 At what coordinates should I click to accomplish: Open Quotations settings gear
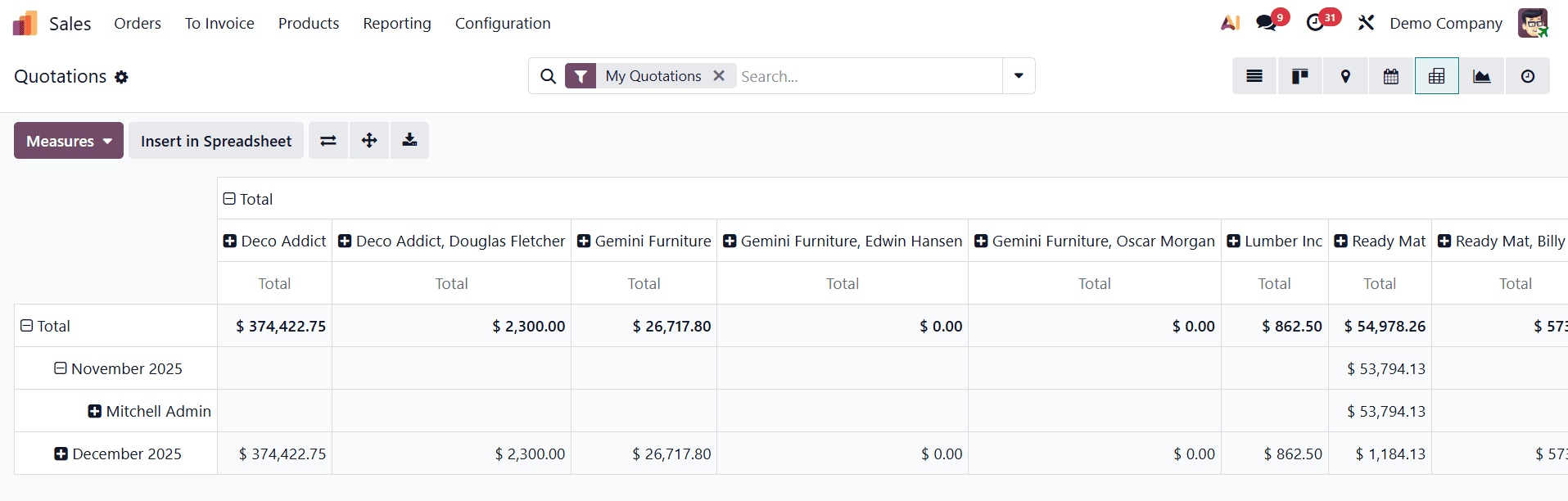121,77
